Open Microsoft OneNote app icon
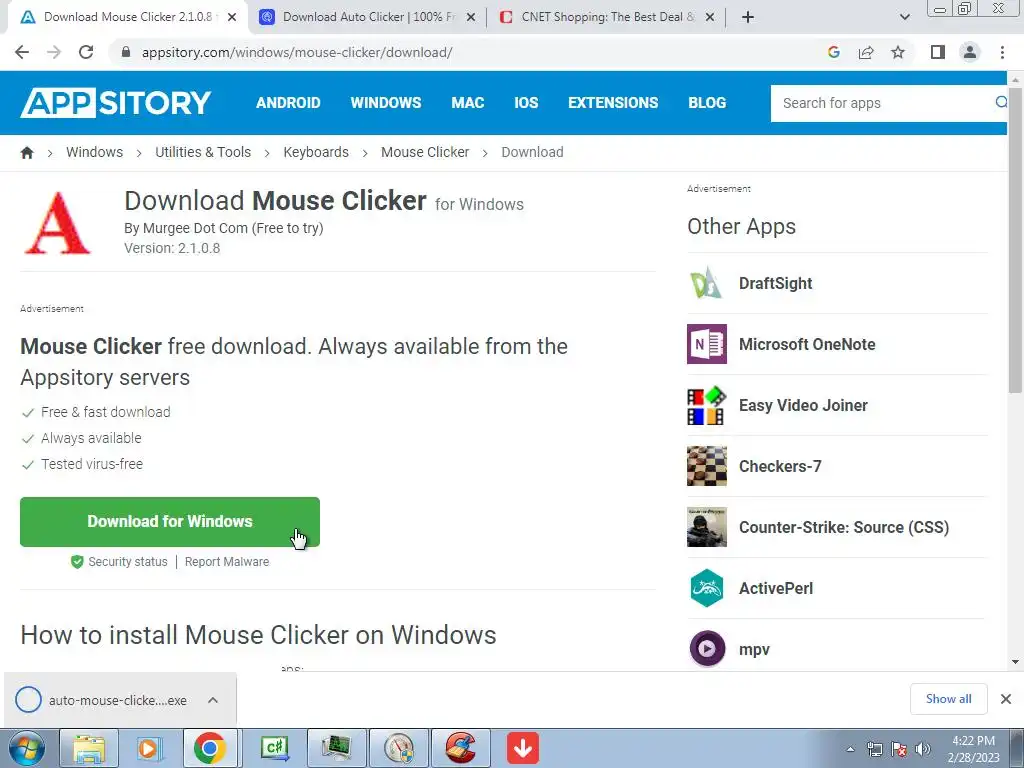The width and height of the screenshot is (1024, 768). [707, 344]
